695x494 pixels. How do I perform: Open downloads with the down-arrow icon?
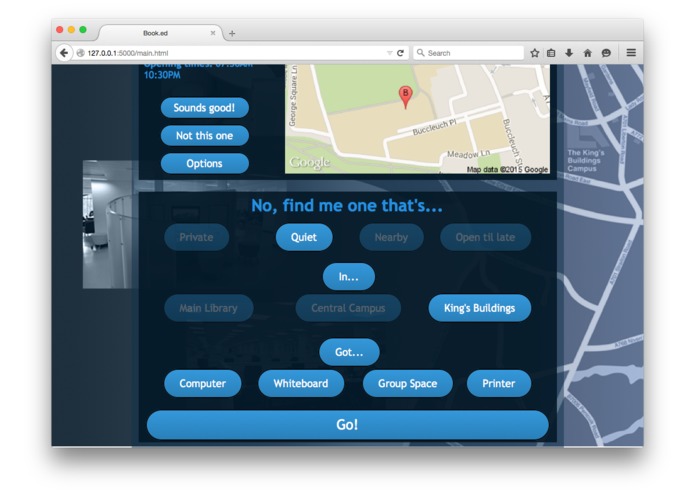[569, 53]
